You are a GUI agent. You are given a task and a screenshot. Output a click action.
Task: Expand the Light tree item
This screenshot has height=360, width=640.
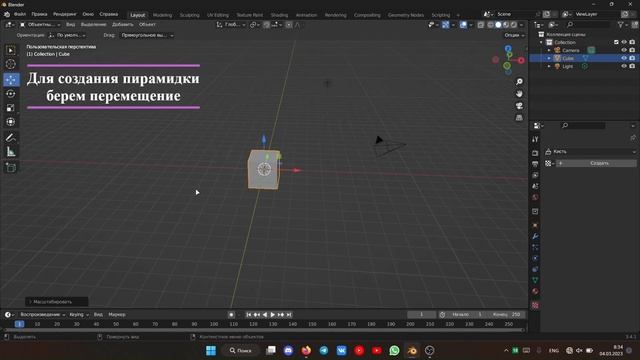[x=549, y=66]
